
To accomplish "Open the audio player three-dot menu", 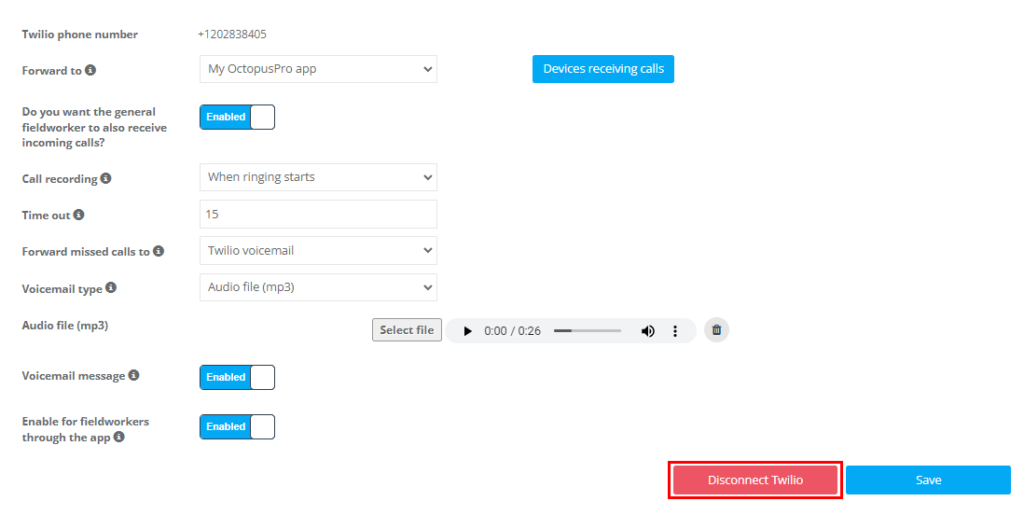I will (x=675, y=331).
